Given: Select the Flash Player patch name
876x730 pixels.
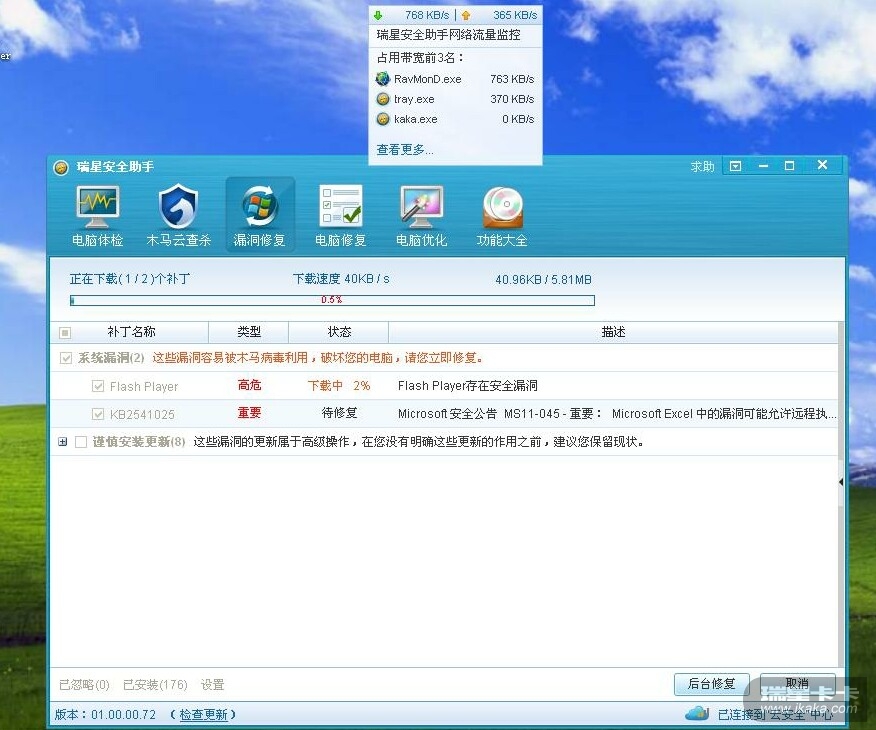Looking at the screenshot, I should [x=144, y=387].
